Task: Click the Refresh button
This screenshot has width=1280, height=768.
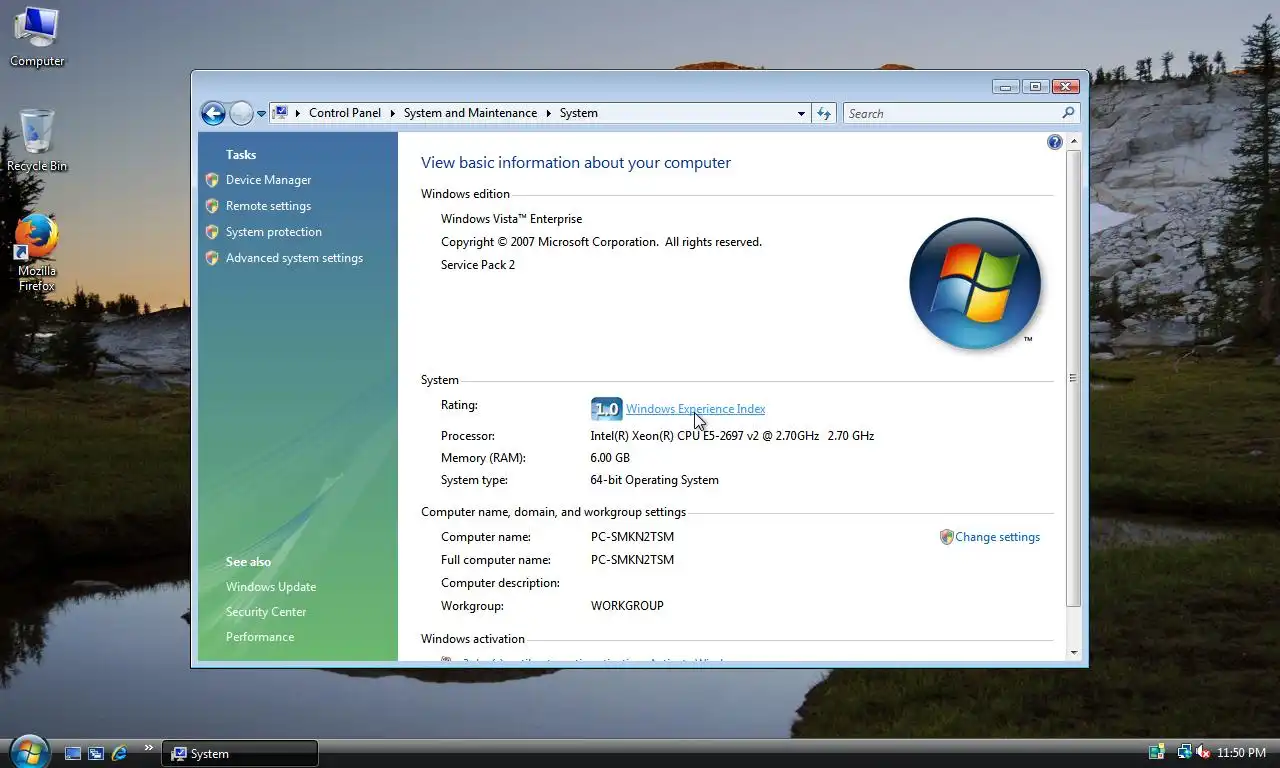Action: (x=824, y=113)
